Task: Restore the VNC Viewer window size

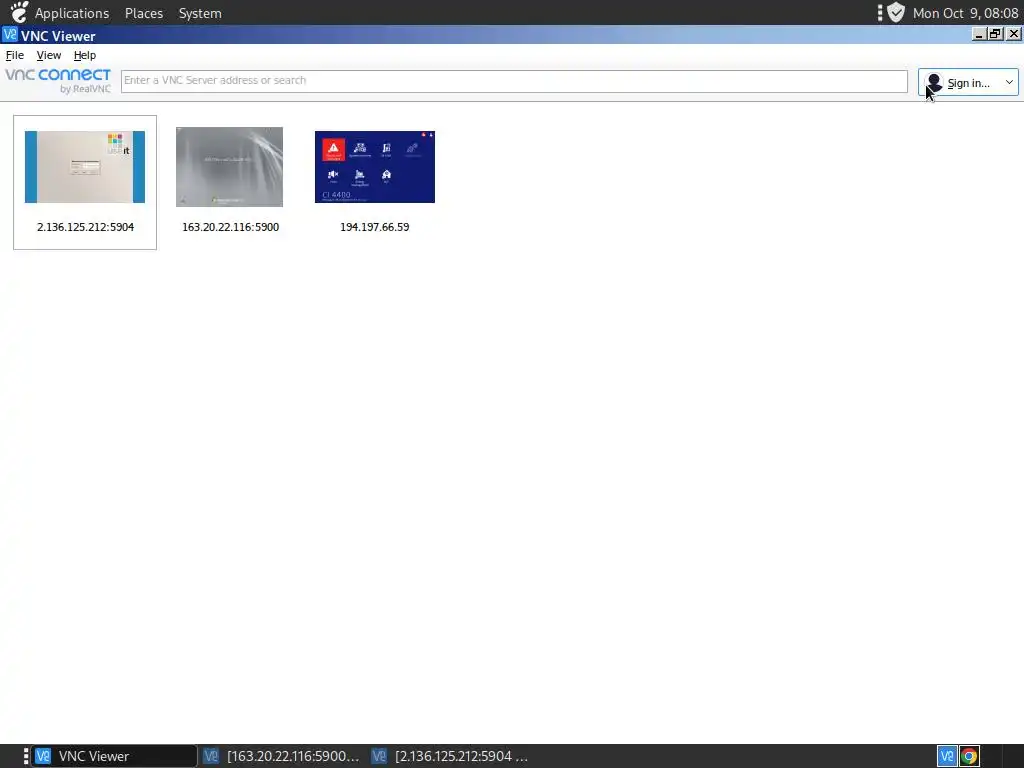Action: (995, 35)
